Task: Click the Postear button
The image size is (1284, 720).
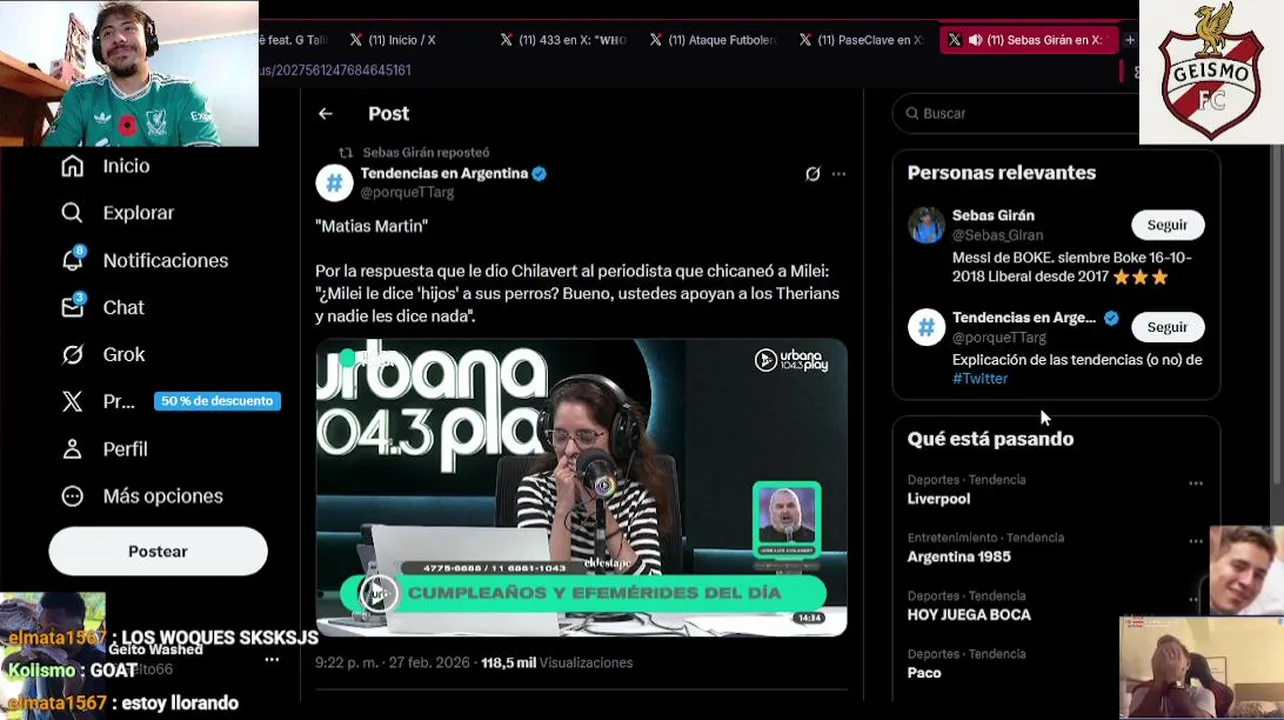Action: [x=158, y=551]
